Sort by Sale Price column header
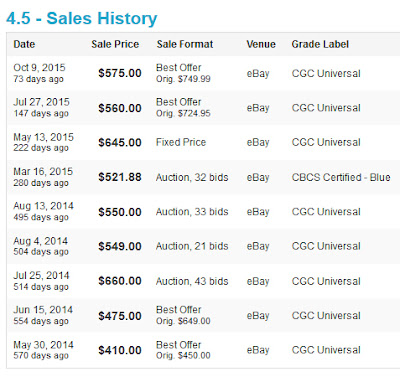400x382 pixels. point(115,44)
